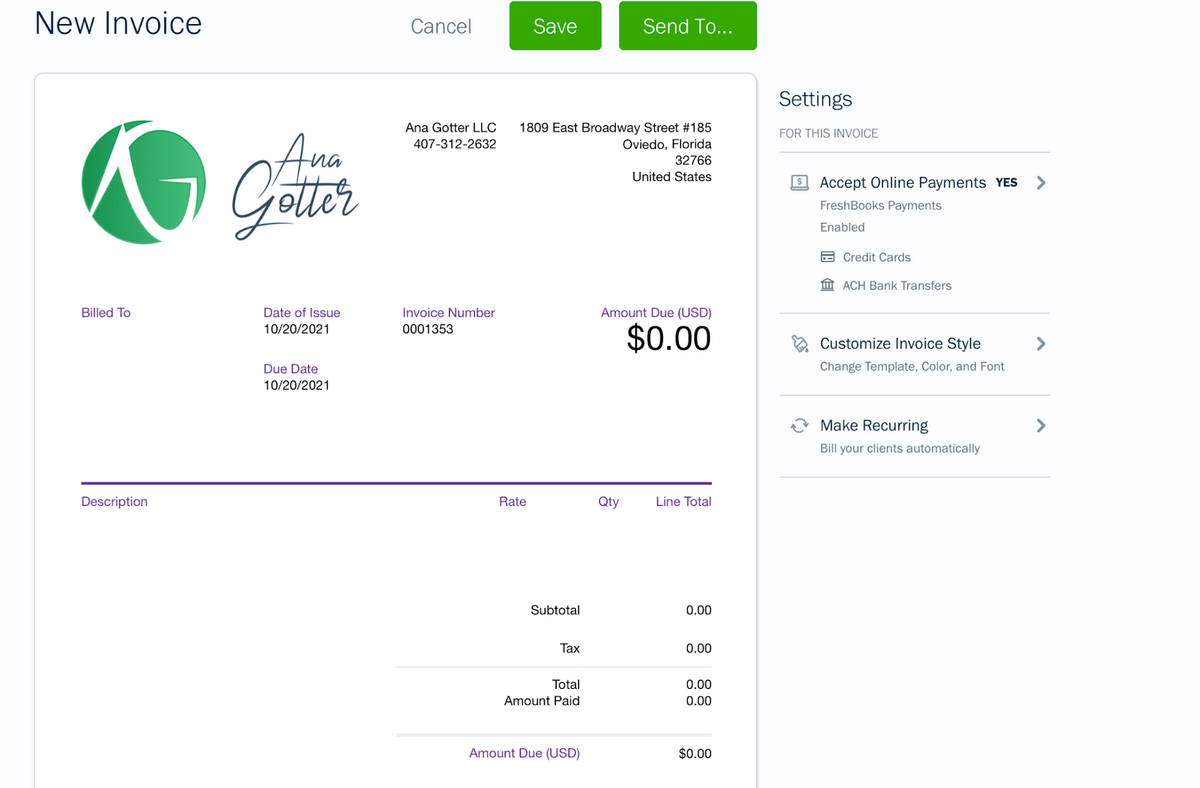The image size is (1200, 788).
Task: Expand Accept Online Payments chevron
Action: coord(1041,183)
